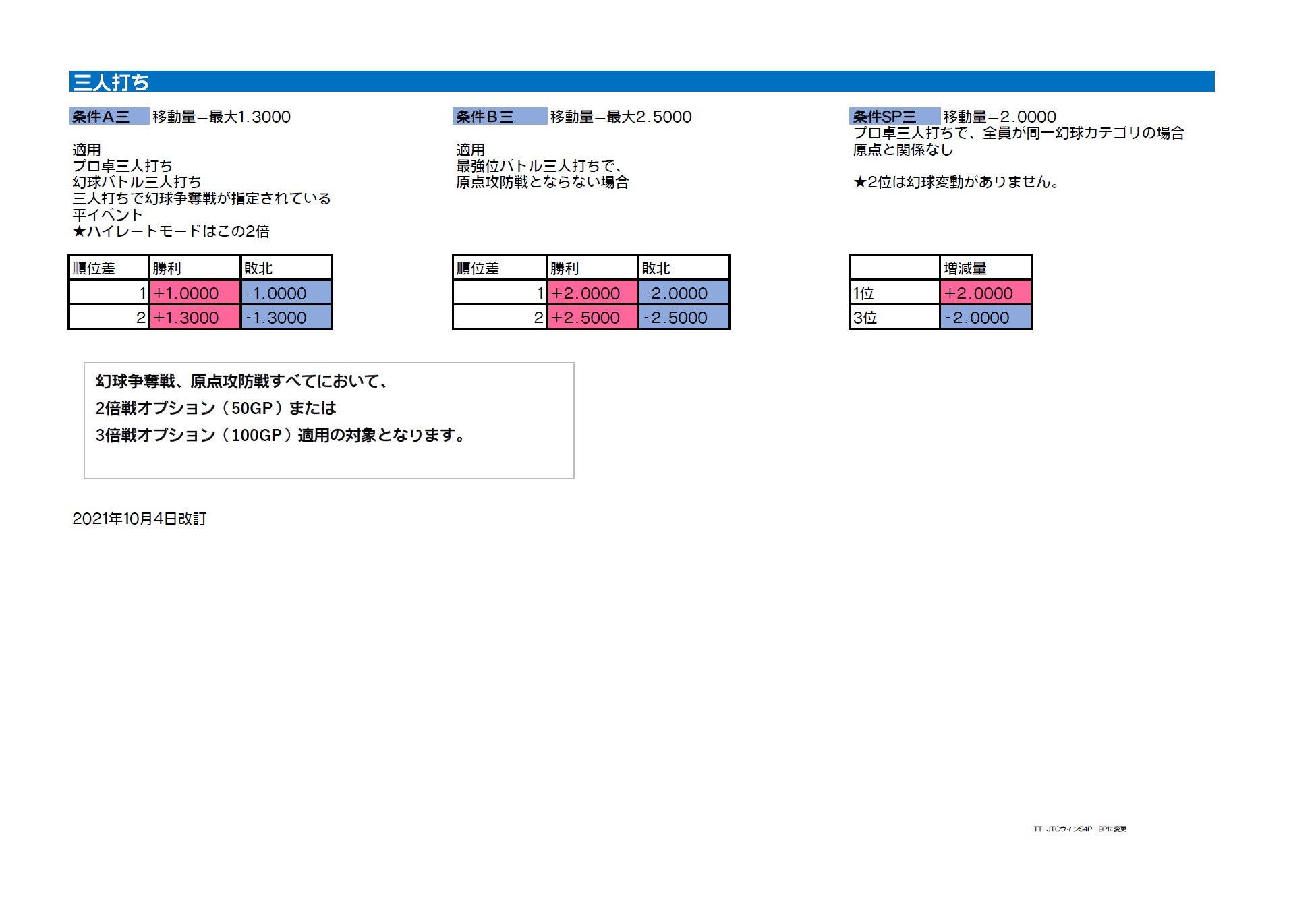The image size is (1316, 911).
Task: Click the note ★2位は幻球変動がありません。
Action: pos(959,182)
